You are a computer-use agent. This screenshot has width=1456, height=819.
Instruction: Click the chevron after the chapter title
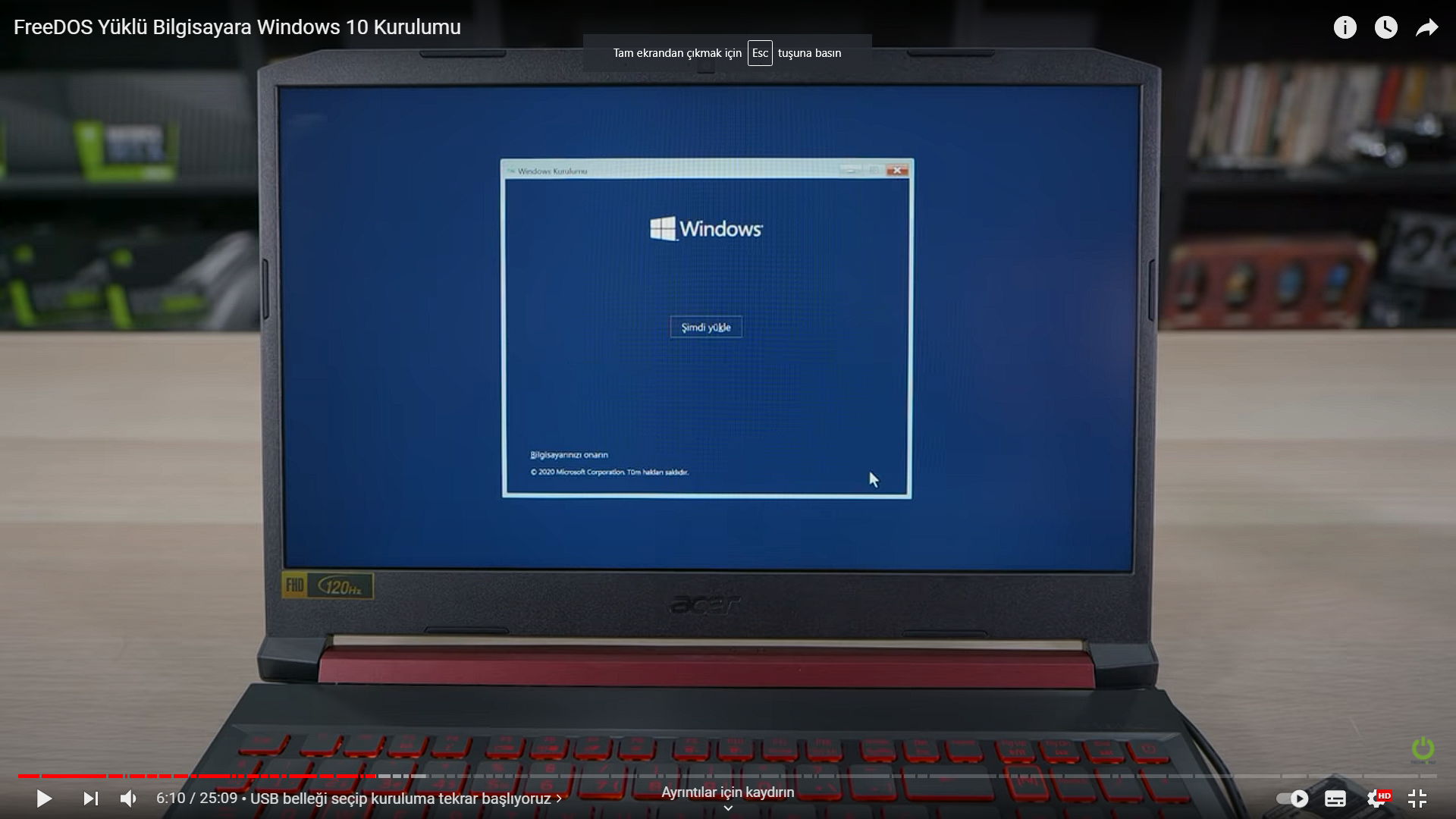click(559, 799)
